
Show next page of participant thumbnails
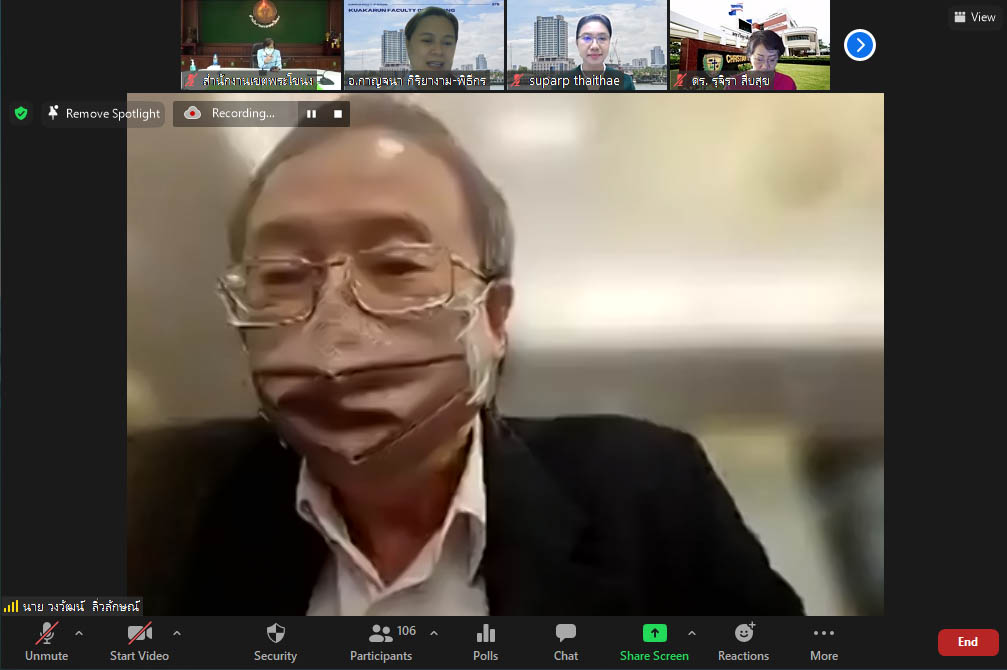(x=859, y=45)
